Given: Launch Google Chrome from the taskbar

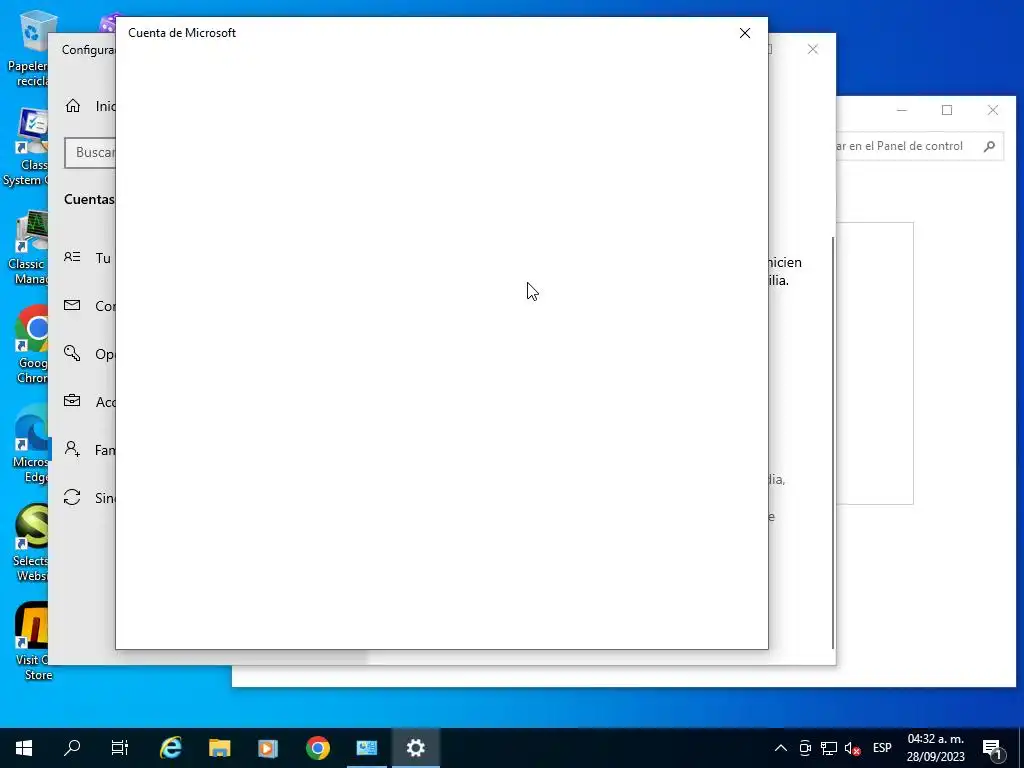Looking at the screenshot, I should [x=317, y=748].
